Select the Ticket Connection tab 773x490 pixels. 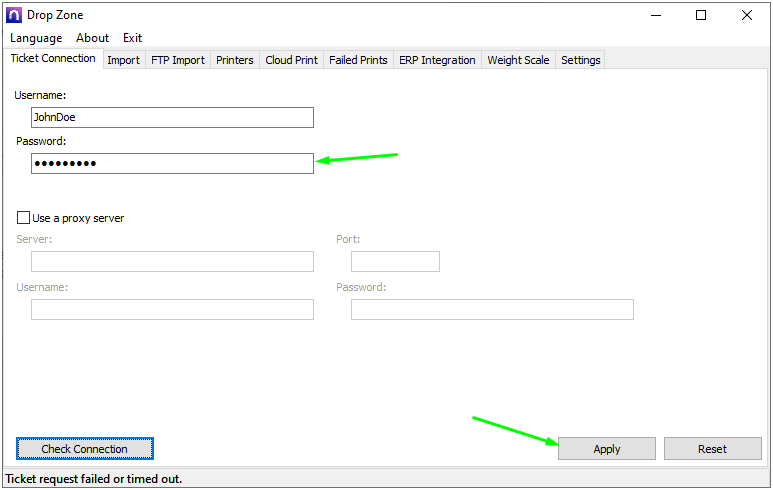(x=53, y=59)
